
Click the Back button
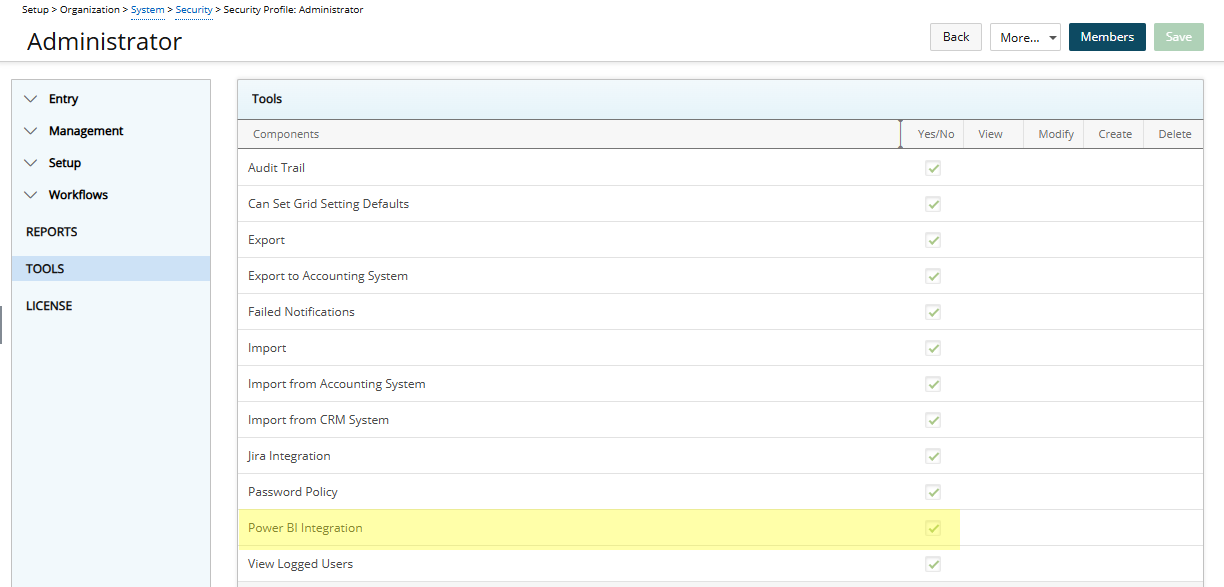point(955,36)
